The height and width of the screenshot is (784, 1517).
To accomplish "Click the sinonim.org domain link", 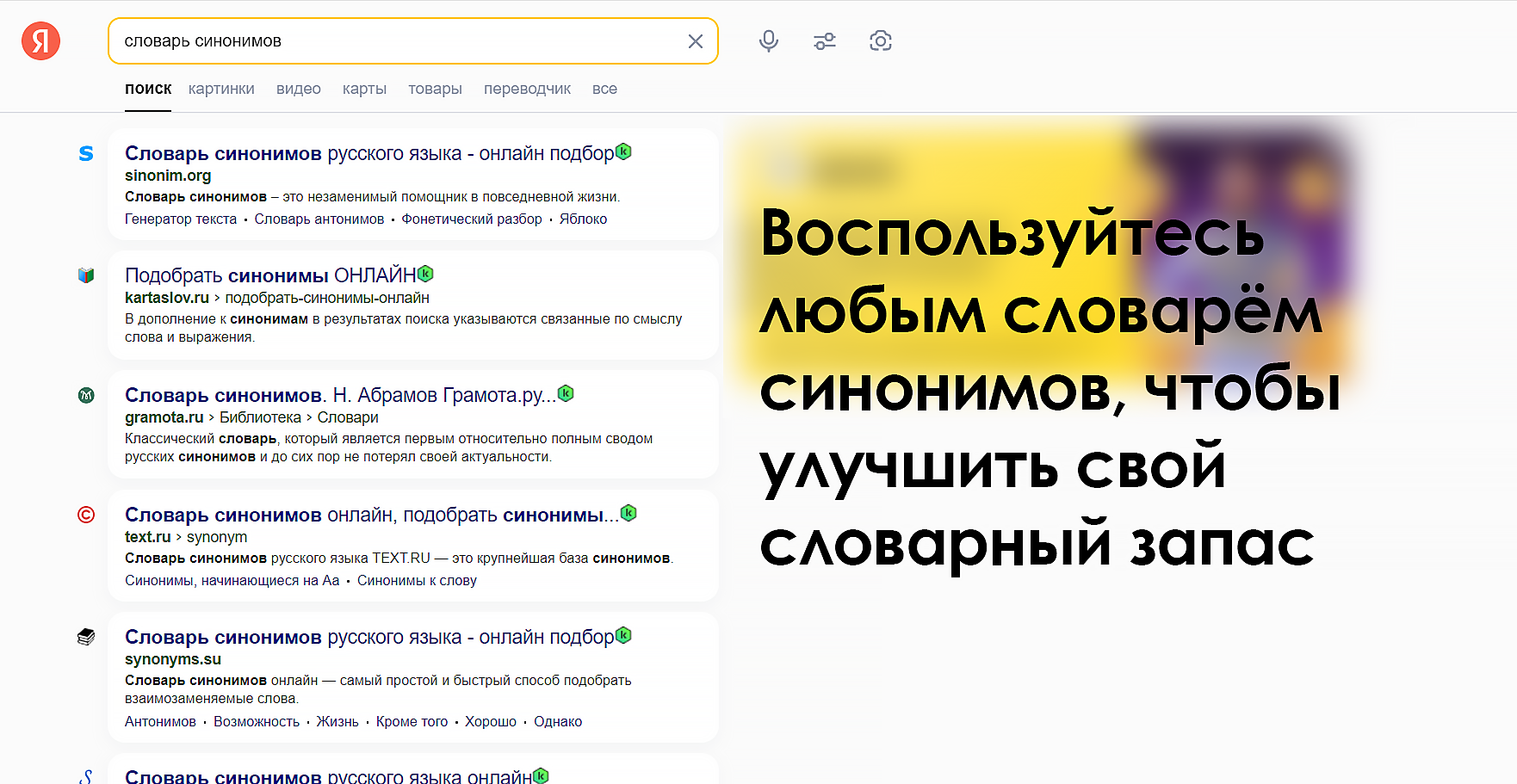I will (168, 176).
